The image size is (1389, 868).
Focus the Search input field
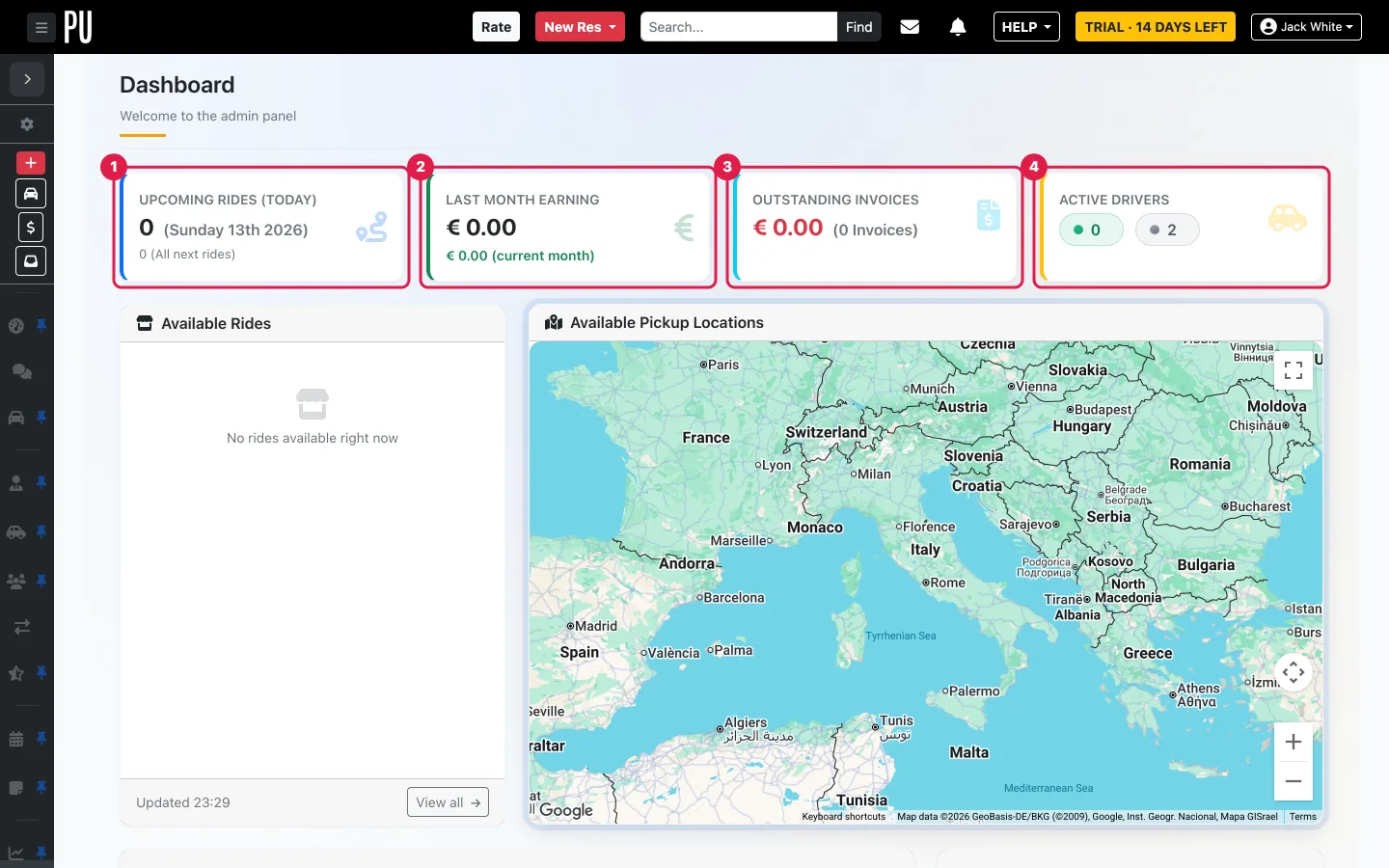[x=739, y=27]
